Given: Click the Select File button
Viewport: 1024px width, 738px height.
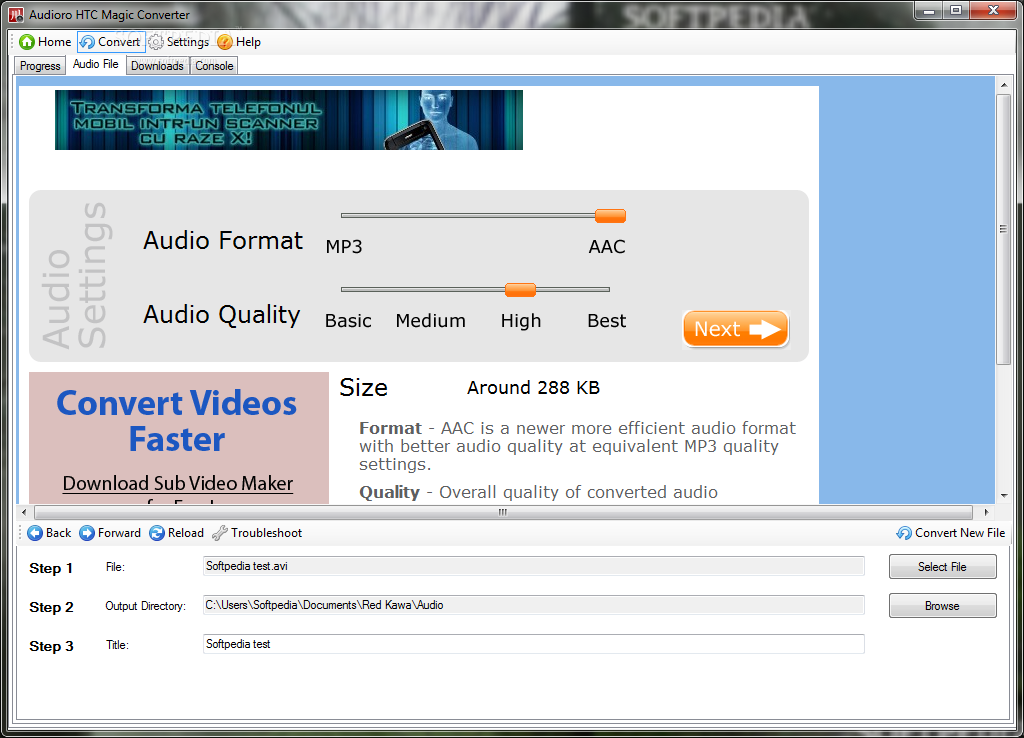Looking at the screenshot, I should point(942,567).
